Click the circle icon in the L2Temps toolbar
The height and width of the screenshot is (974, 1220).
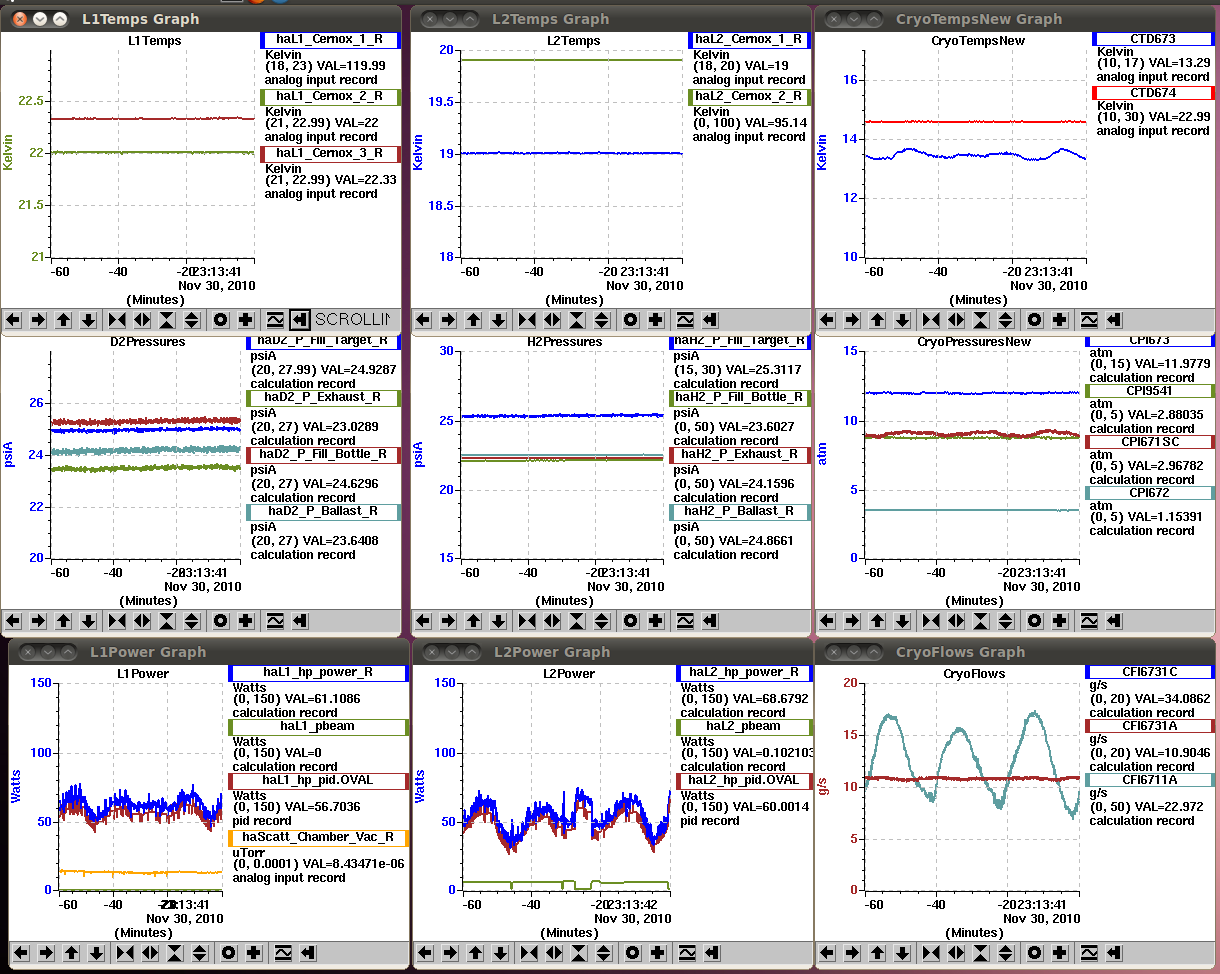pos(631,320)
